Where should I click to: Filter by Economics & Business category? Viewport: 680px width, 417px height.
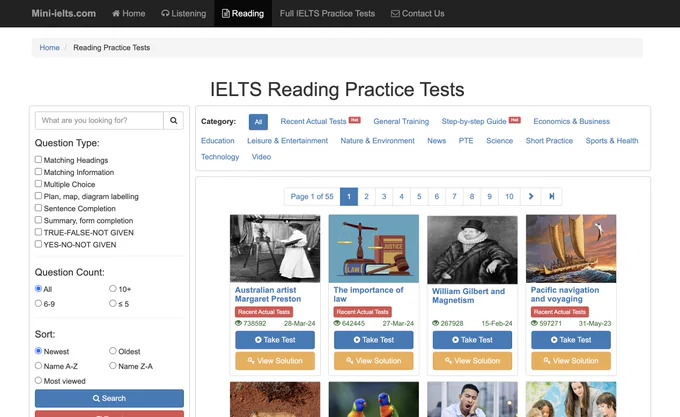click(572, 121)
